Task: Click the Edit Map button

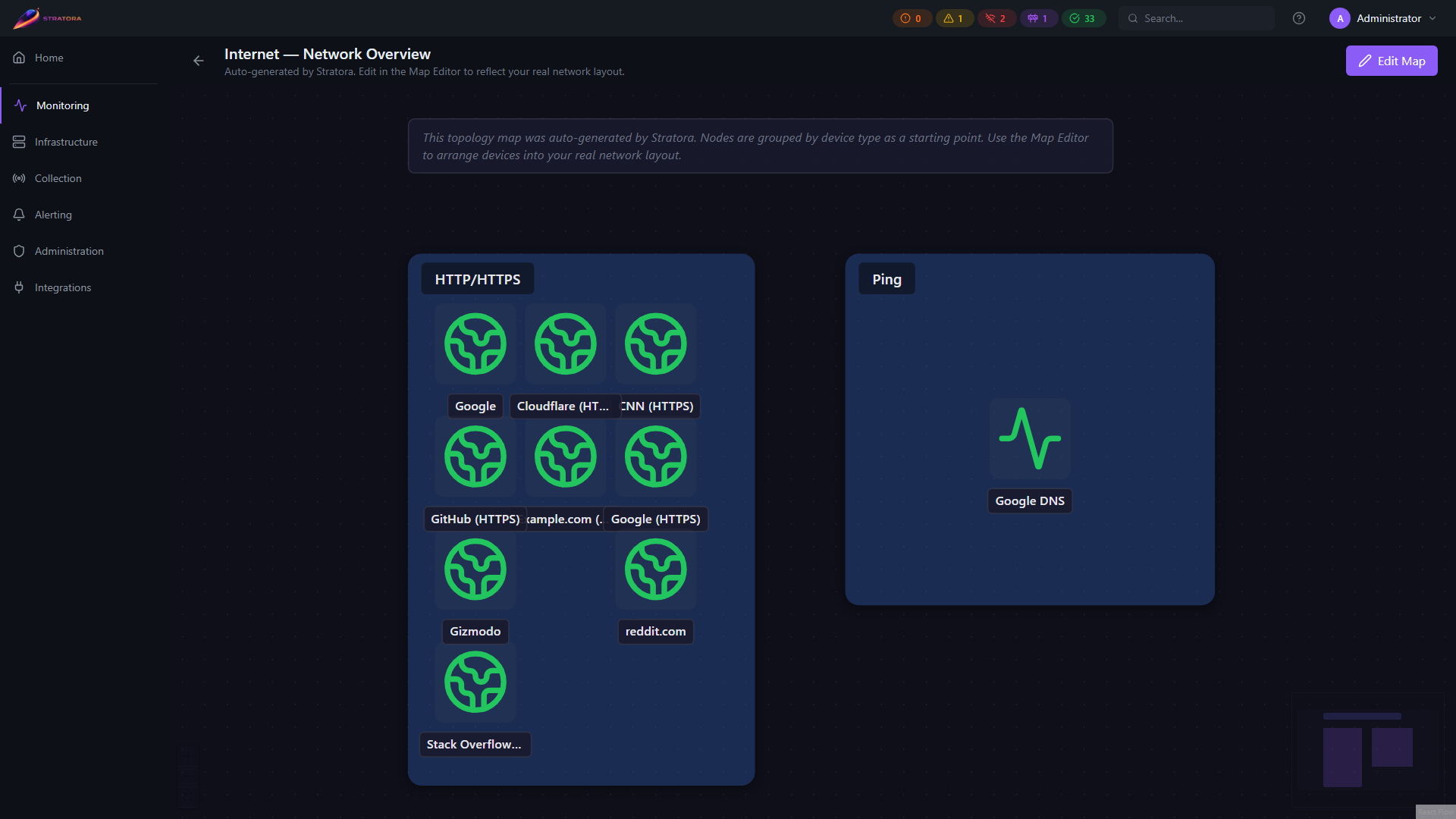Action: pyautogui.click(x=1392, y=61)
